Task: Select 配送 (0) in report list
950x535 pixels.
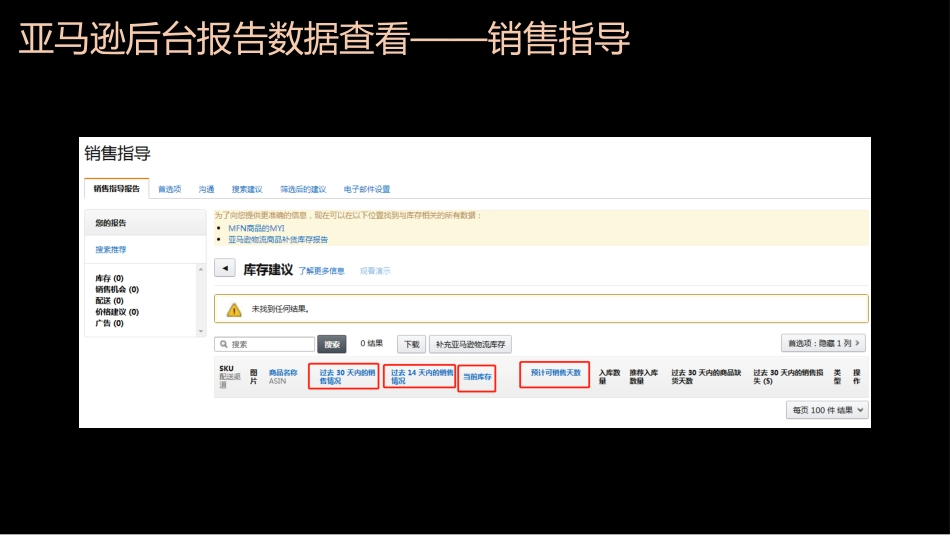Action: click(x=109, y=301)
